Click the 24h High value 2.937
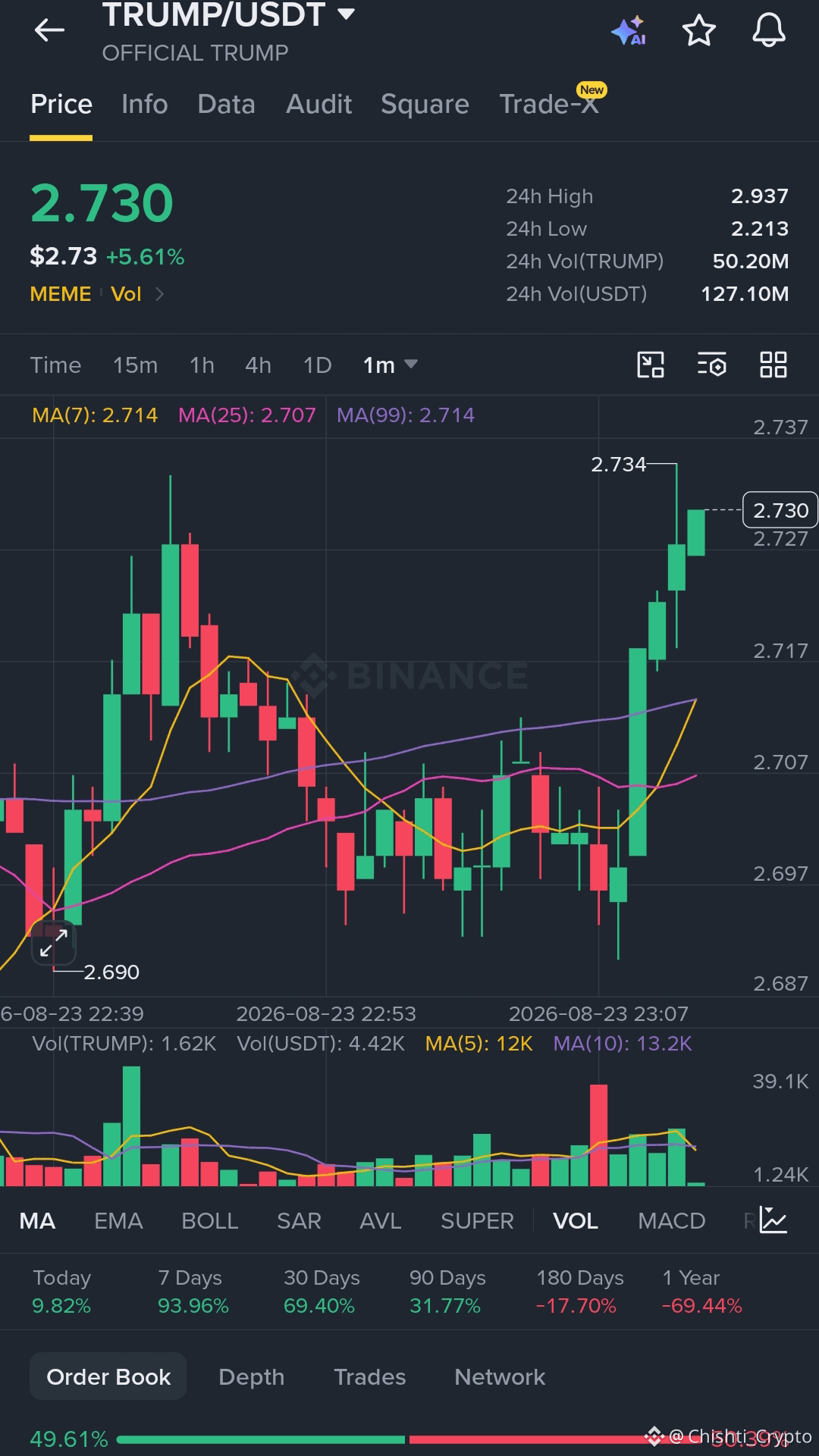Image resolution: width=819 pixels, height=1456 pixels. [760, 196]
